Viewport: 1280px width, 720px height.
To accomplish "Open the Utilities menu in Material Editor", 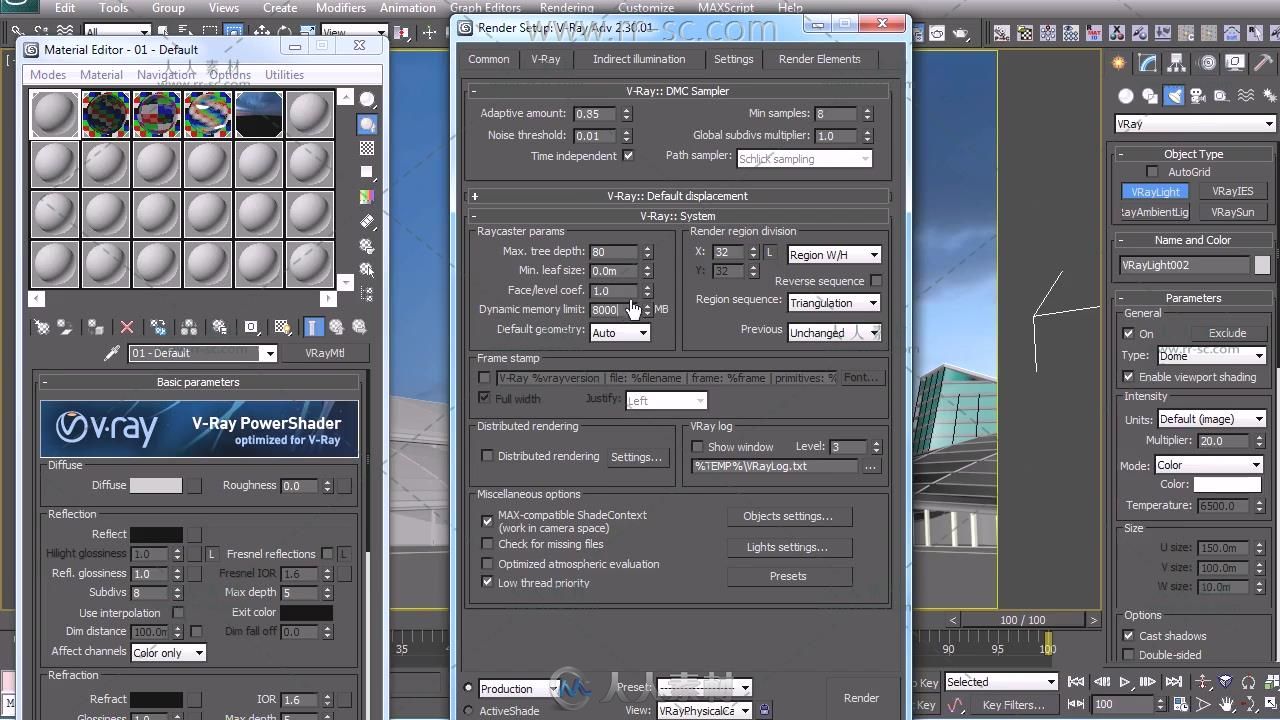I will coord(284,75).
